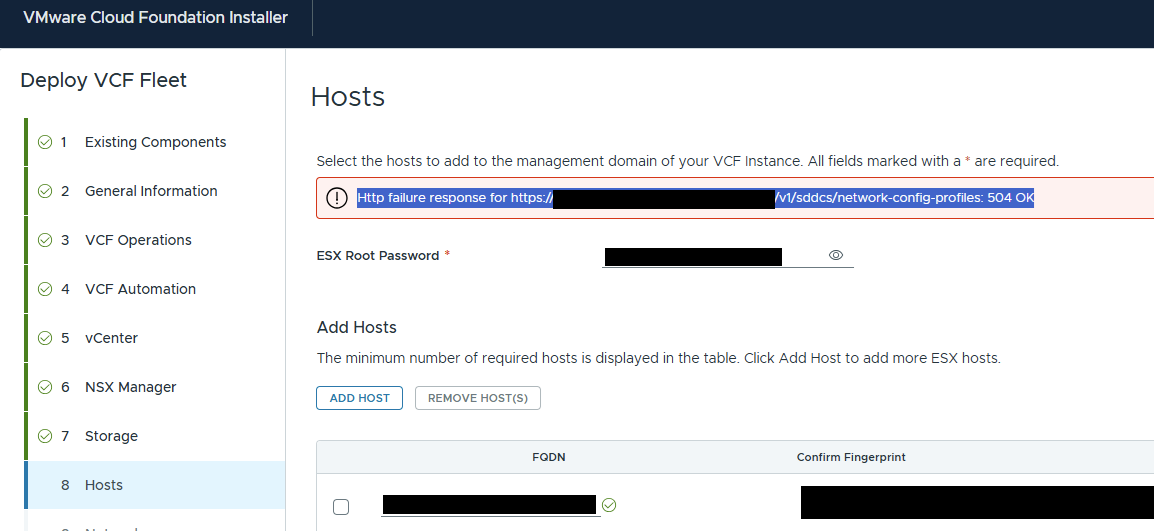Click the error alert exclamation icon
This screenshot has width=1154, height=531.
tap(336, 198)
